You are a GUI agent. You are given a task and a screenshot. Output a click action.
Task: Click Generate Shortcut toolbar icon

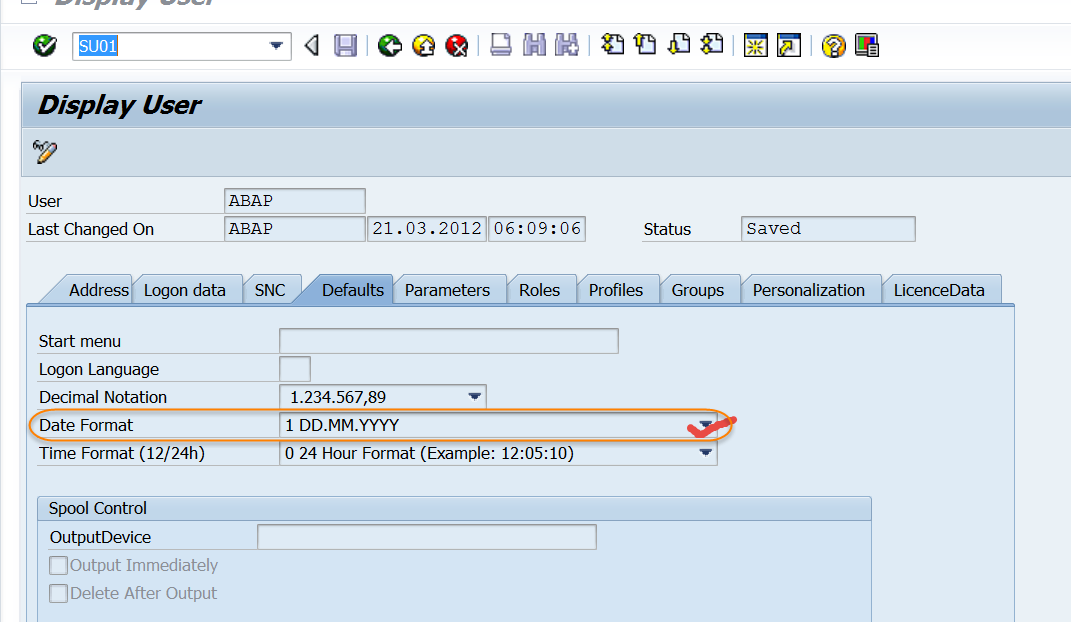(x=789, y=46)
